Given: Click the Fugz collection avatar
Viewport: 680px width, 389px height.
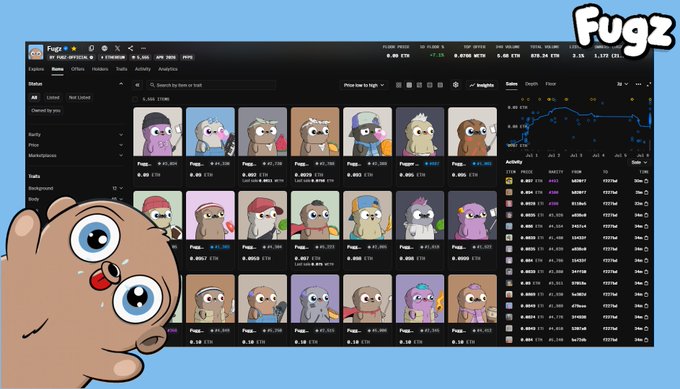Looking at the screenshot, I should (36, 52).
